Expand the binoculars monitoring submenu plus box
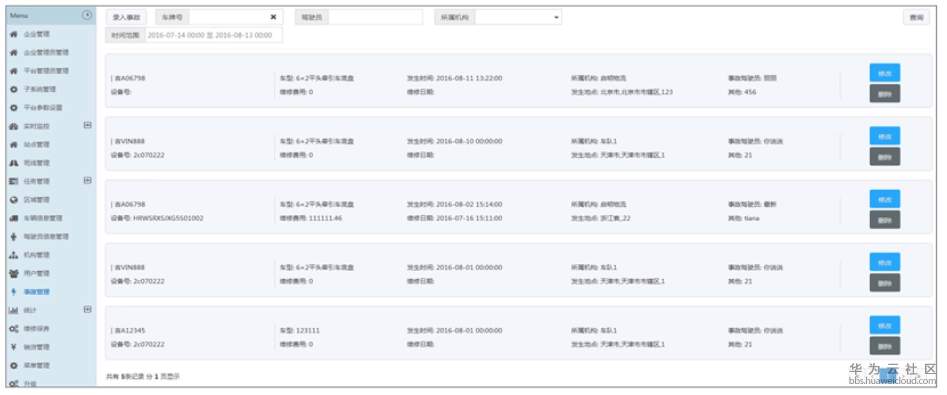 (88, 125)
